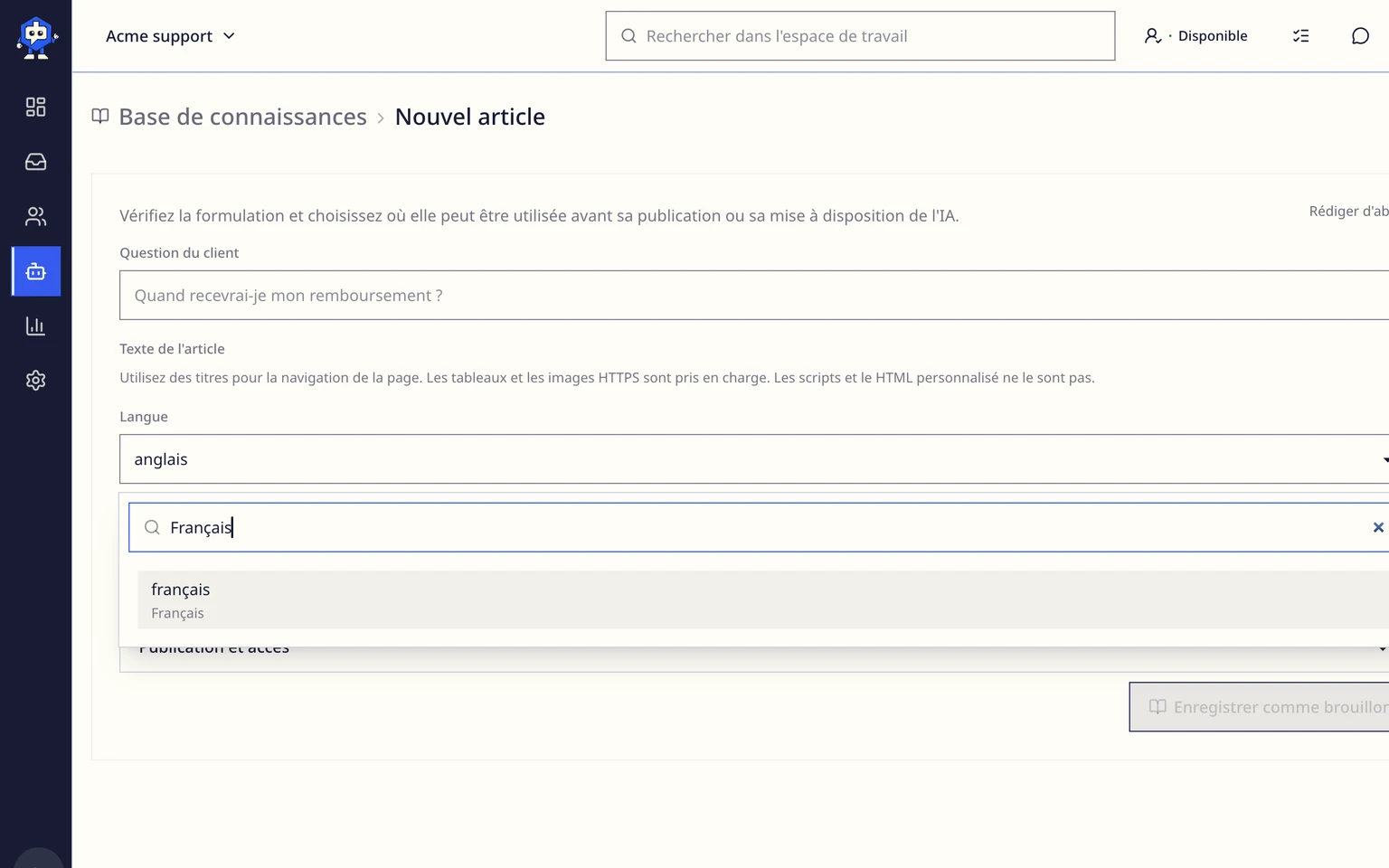Open the checklist tasks icon in header

1301,36
